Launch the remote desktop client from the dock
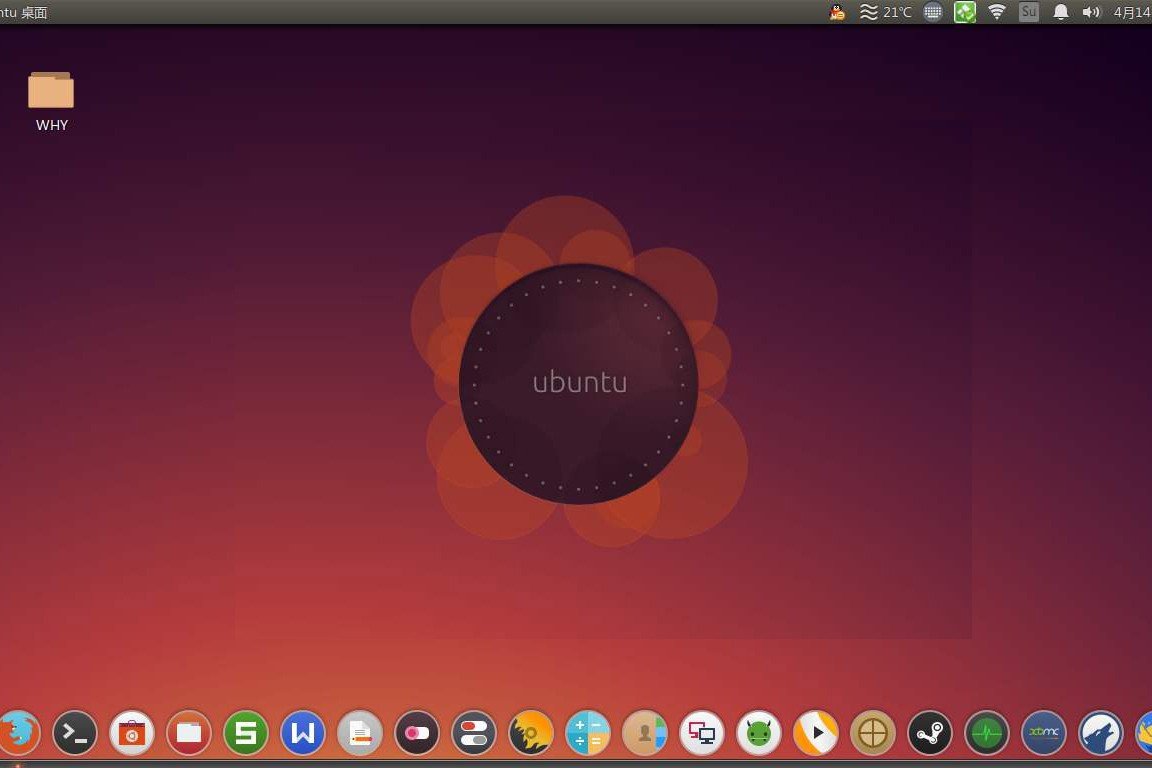The image size is (1152, 768). (x=701, y=733)
